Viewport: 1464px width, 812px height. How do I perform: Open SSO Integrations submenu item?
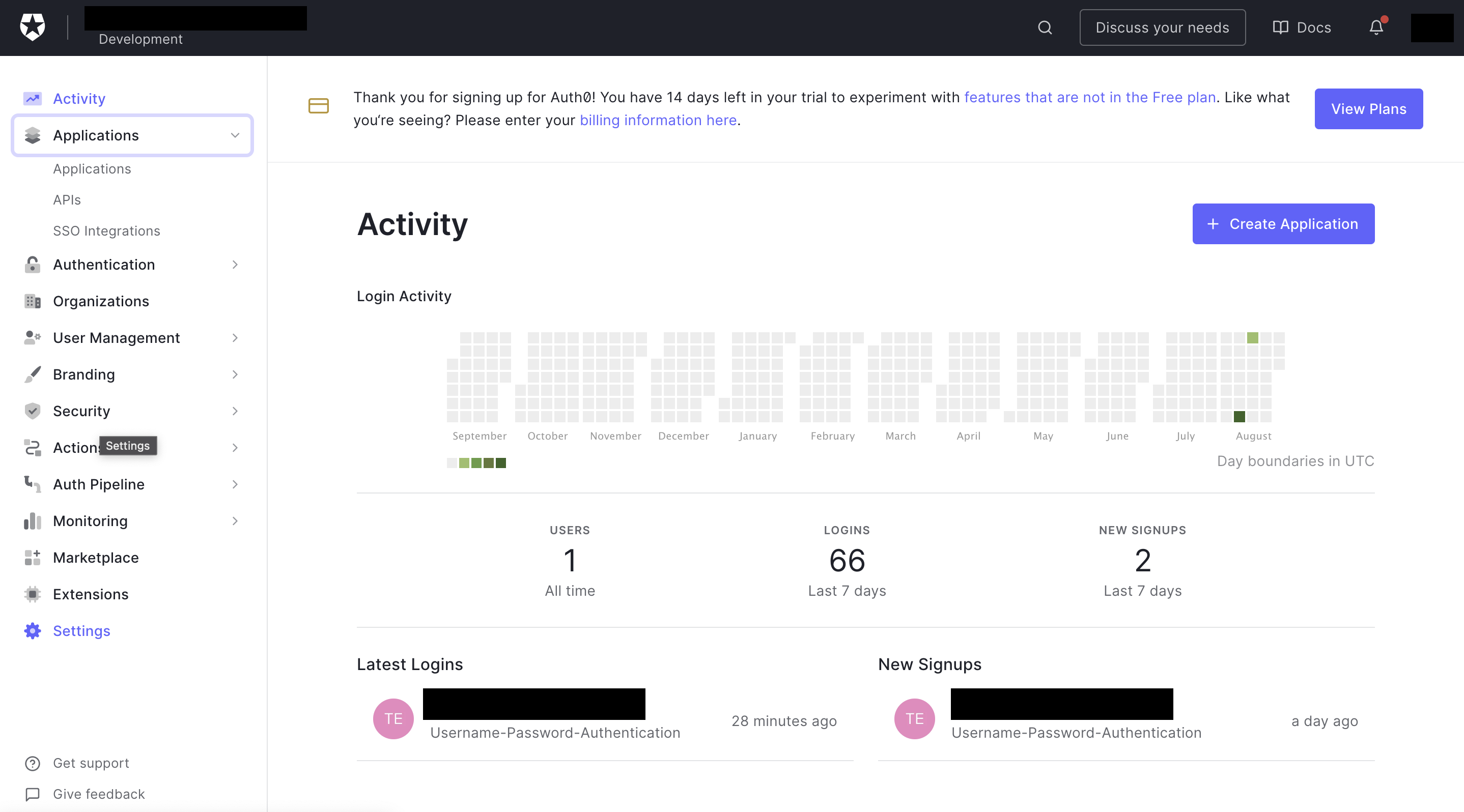(x=106, y=231)
